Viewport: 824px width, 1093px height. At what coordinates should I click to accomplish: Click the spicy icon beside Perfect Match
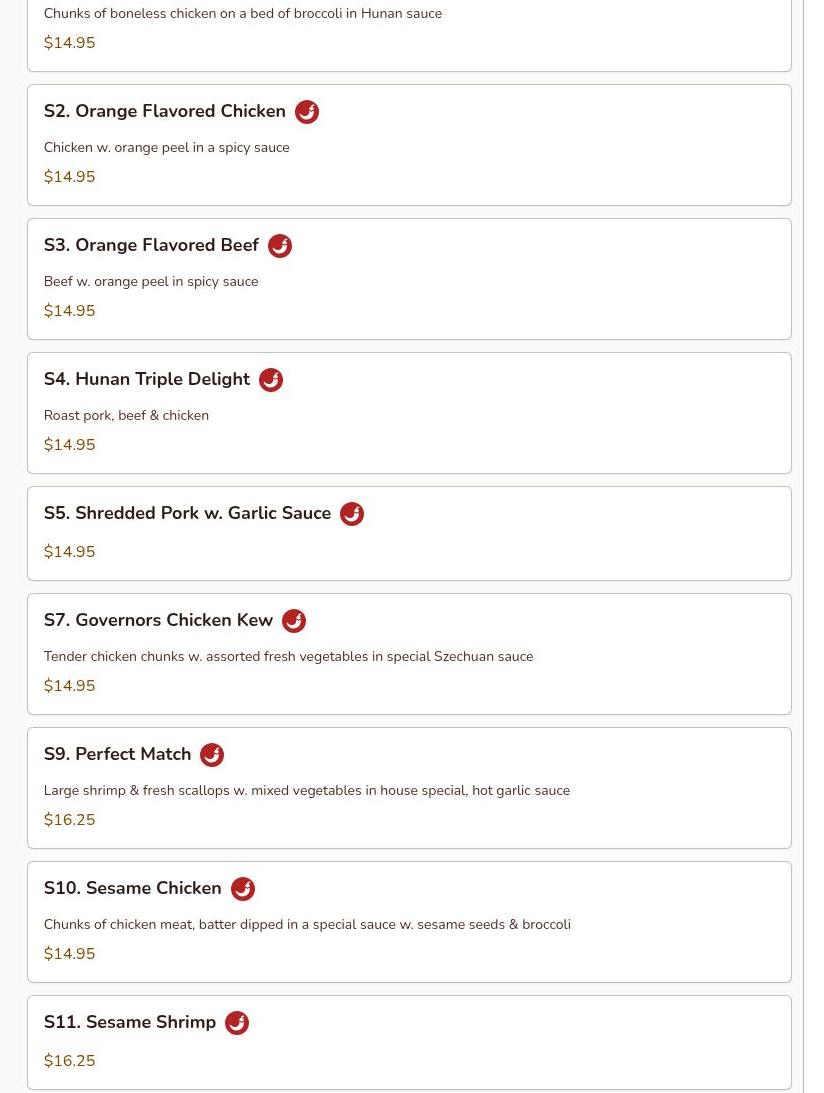tap(212, 754)
